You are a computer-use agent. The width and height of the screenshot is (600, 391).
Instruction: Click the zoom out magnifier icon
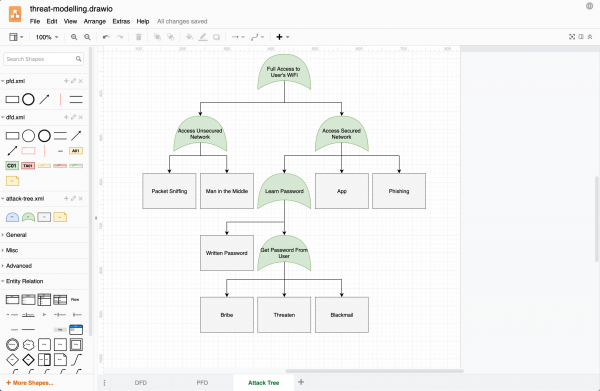(87, 37)
